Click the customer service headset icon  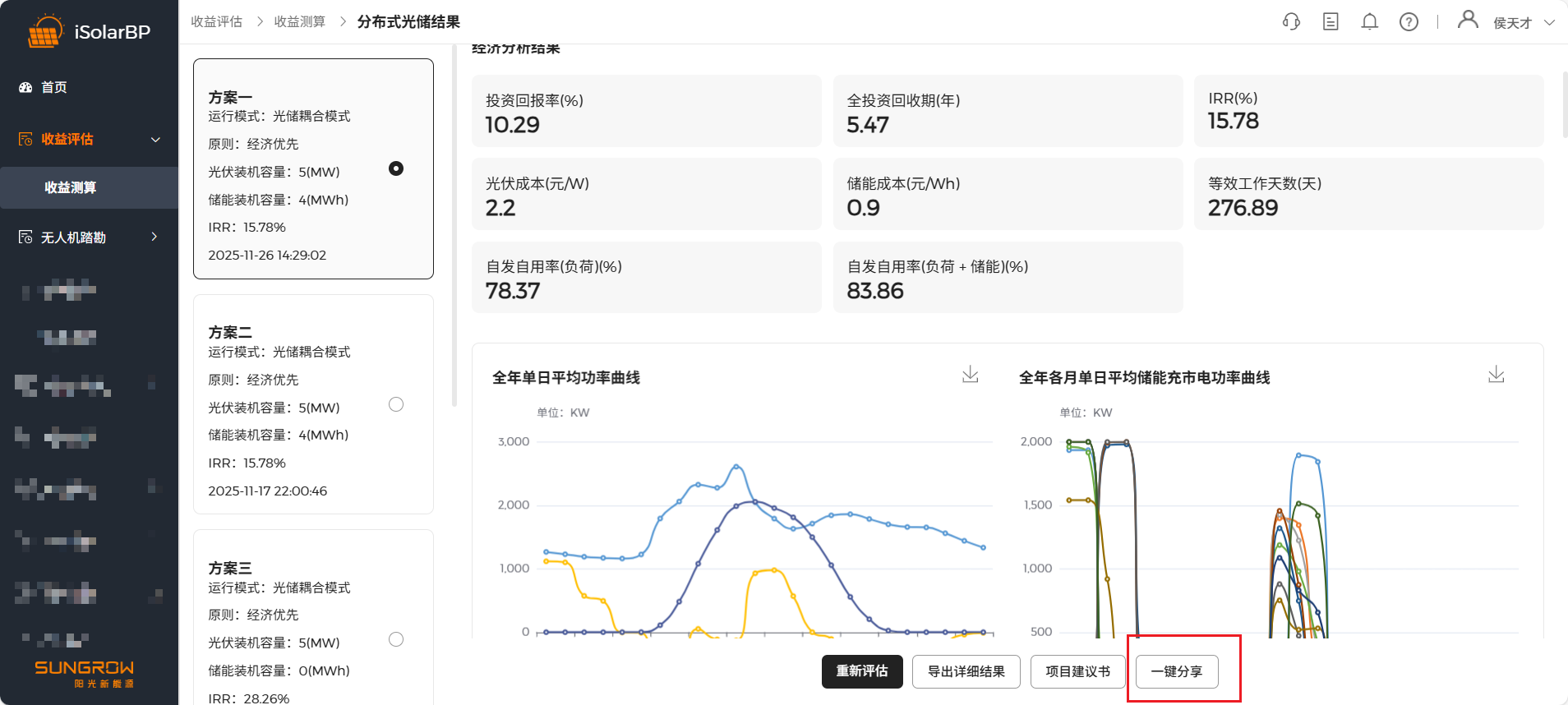point(1291,22)
